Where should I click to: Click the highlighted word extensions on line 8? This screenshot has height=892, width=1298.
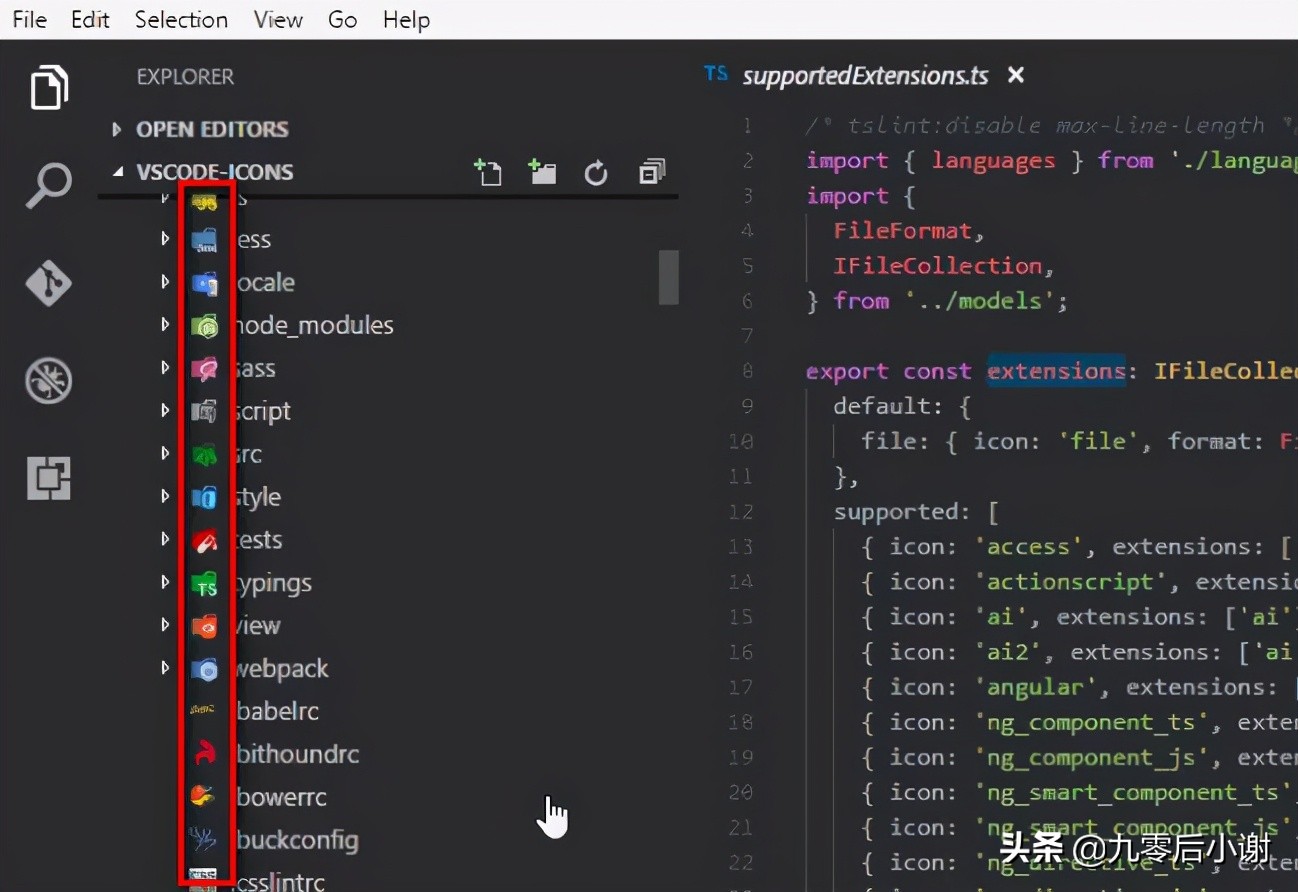click(1056, 371)
